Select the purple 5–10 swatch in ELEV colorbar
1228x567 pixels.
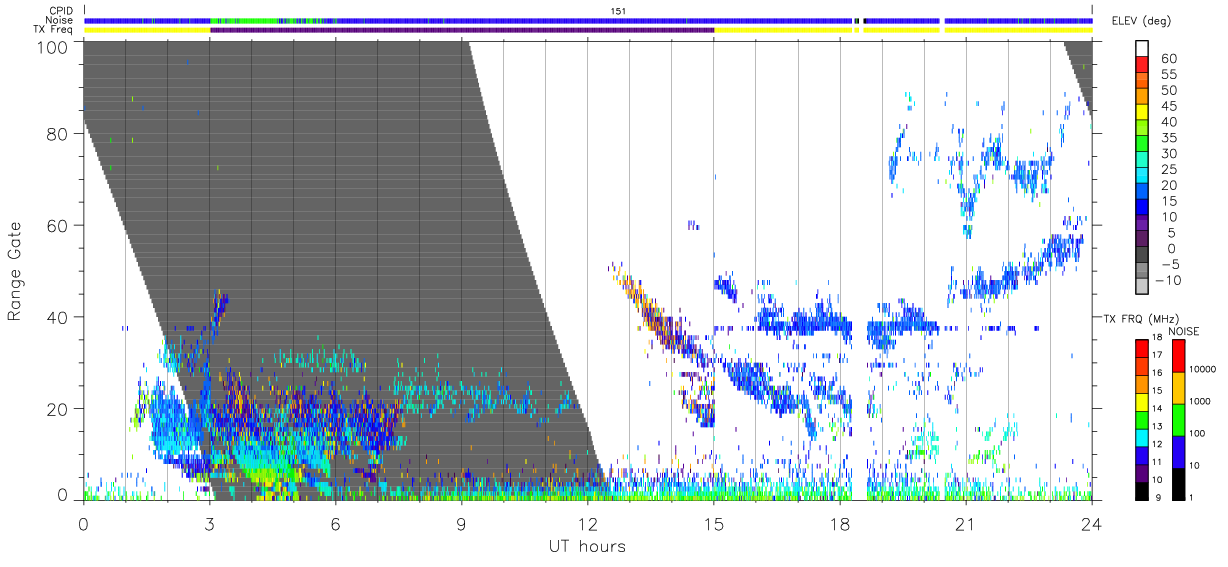(x=1143, y=225)
